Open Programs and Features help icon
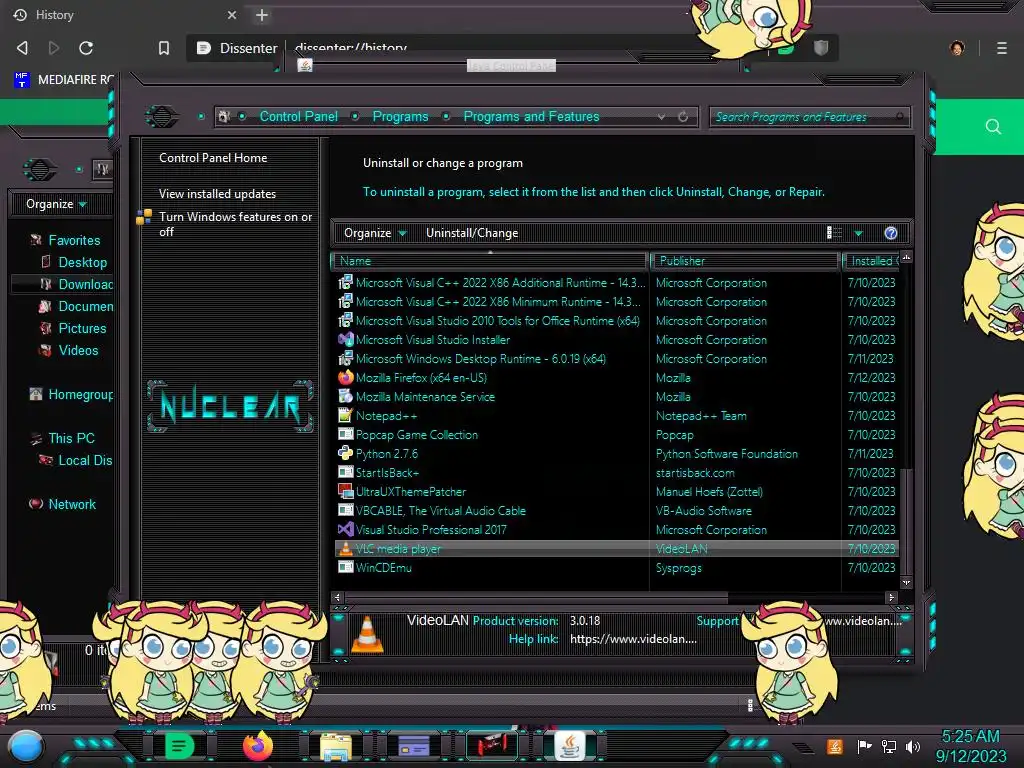The width and height of the screenshot is (1024, 768). tap(891, 233)
